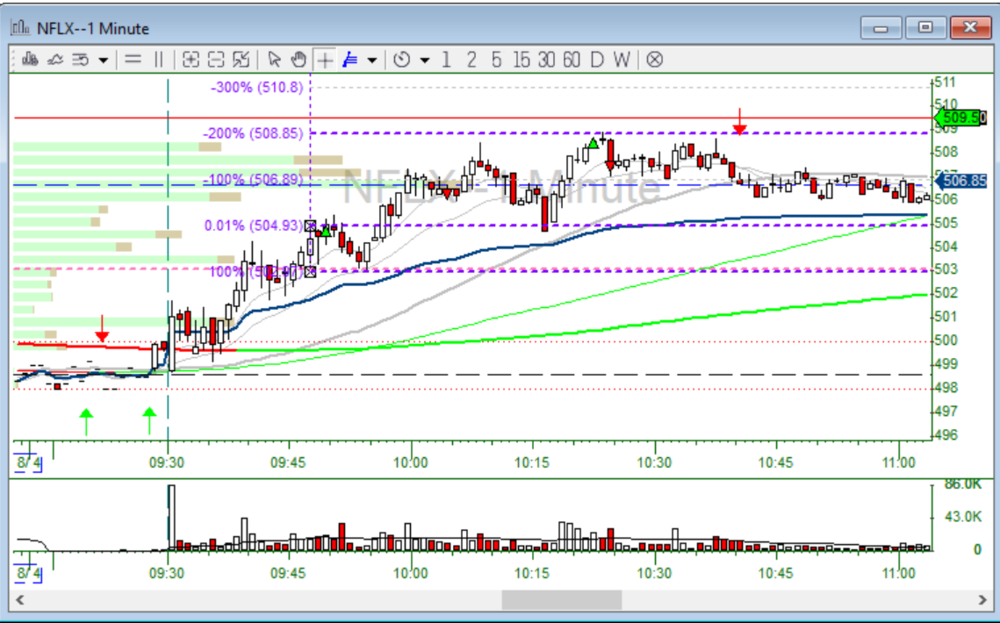Screen dimensions: 1000x623
Task: Click the circled X cancel icon
Action: pyautogui.click(x=654, y=60)
